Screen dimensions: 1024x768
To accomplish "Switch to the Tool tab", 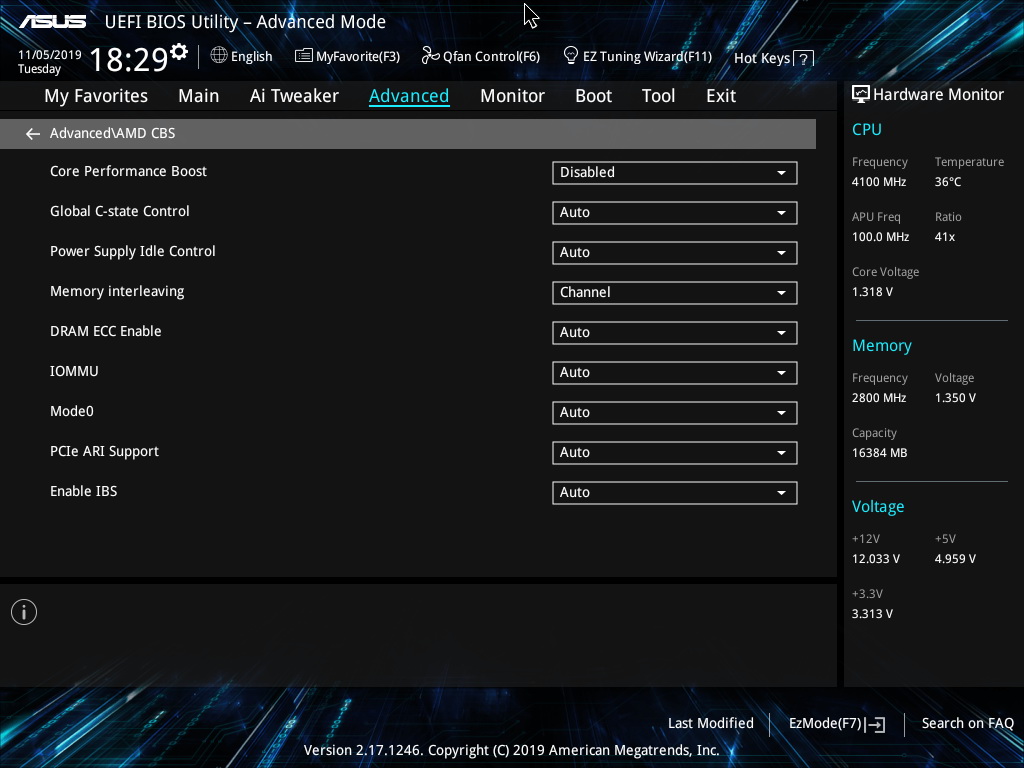I will click(658, 96).
